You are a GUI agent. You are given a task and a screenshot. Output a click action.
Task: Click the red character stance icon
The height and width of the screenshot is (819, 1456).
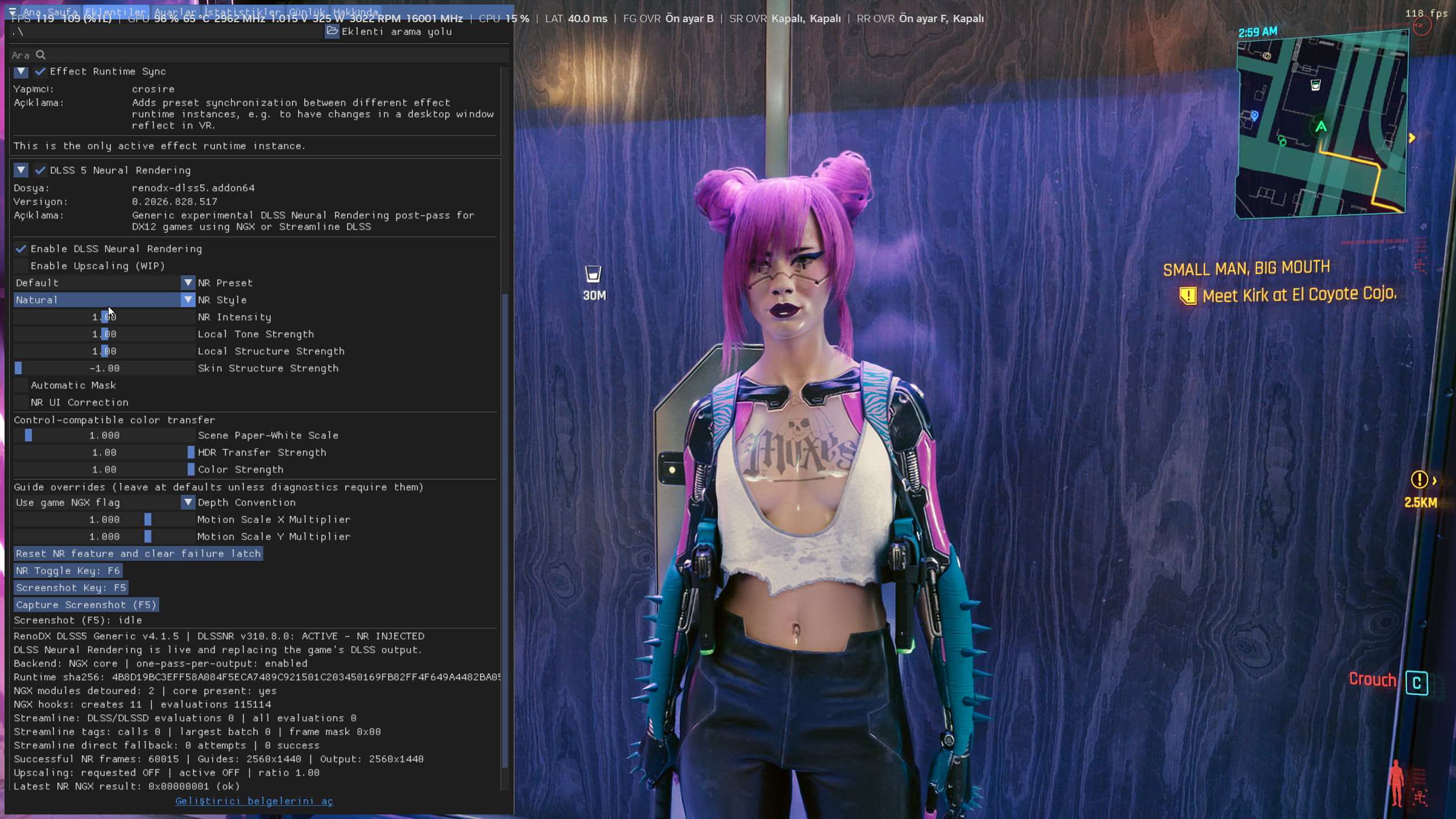click(x=1396, y=784)
